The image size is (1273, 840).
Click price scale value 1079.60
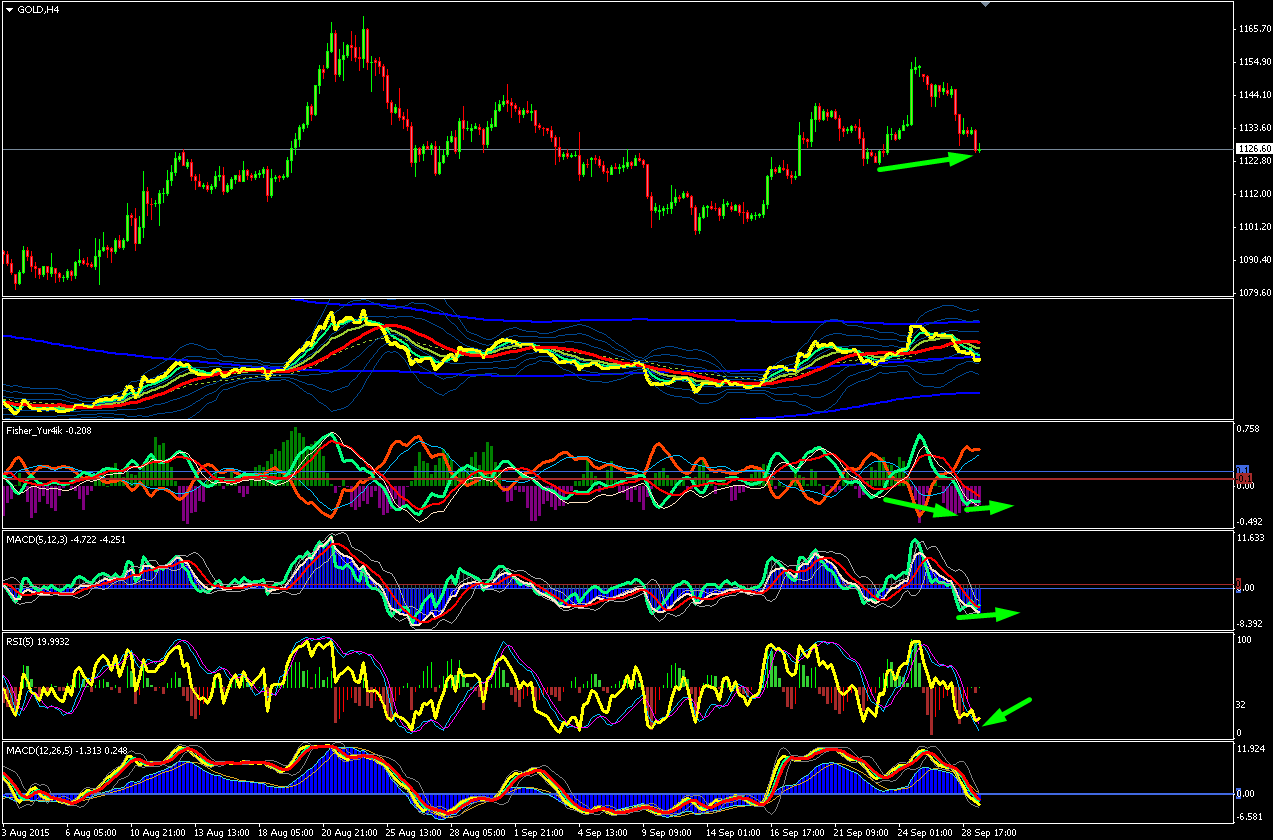[x=1253, y=293]
